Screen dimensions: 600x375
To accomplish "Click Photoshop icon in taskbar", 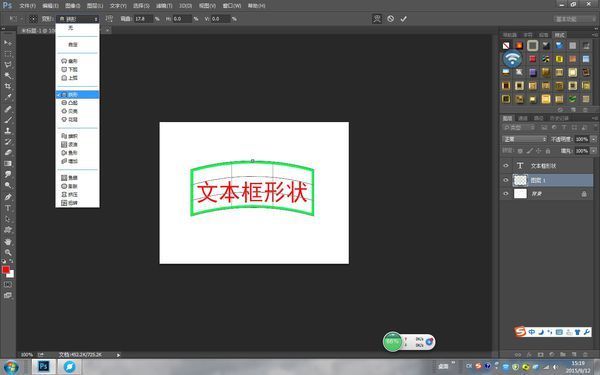I will click(43, 367).
